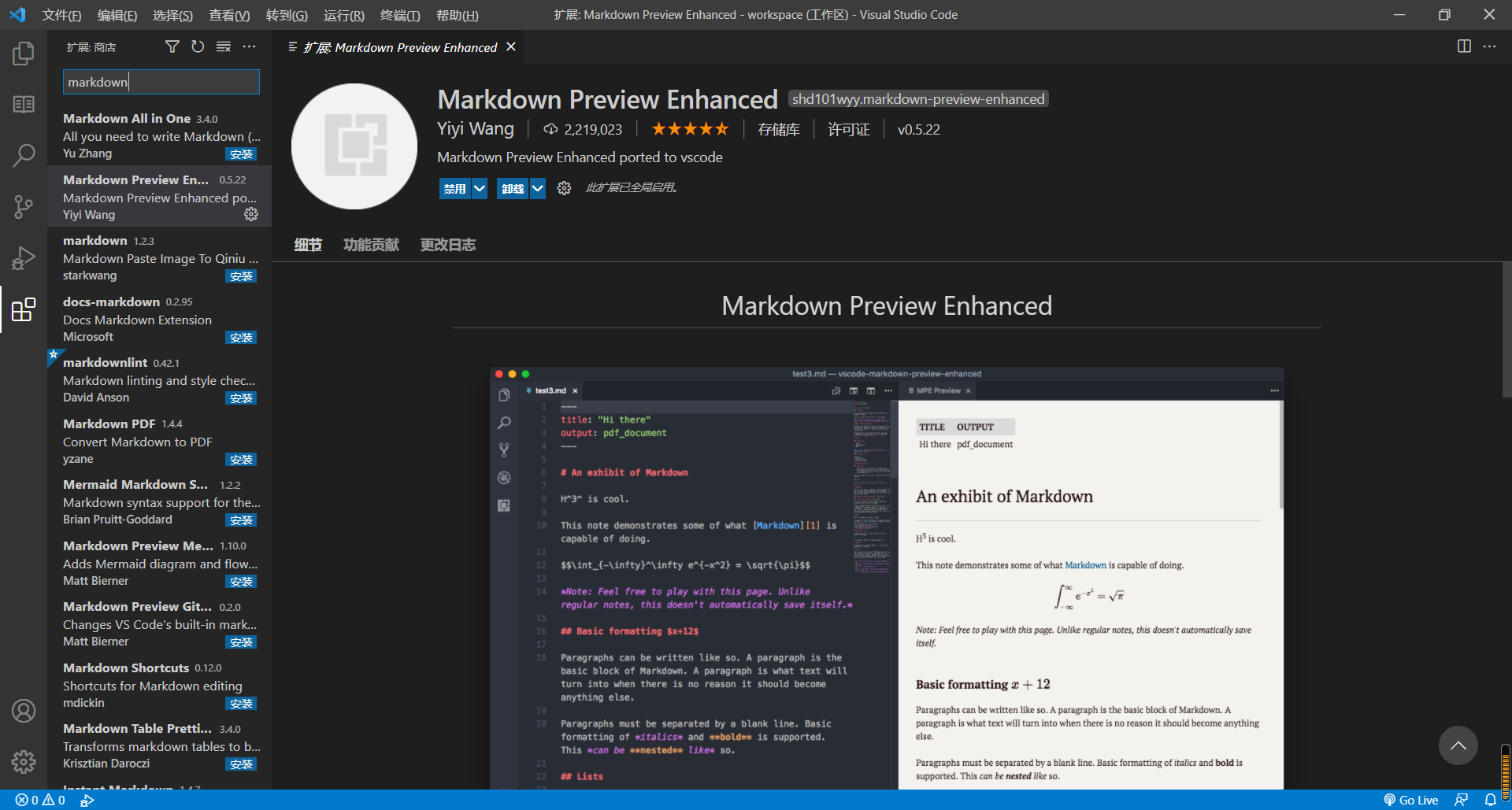Click the v0.5.22 version text
This screenshot has height=810, width=1512.
919,130
